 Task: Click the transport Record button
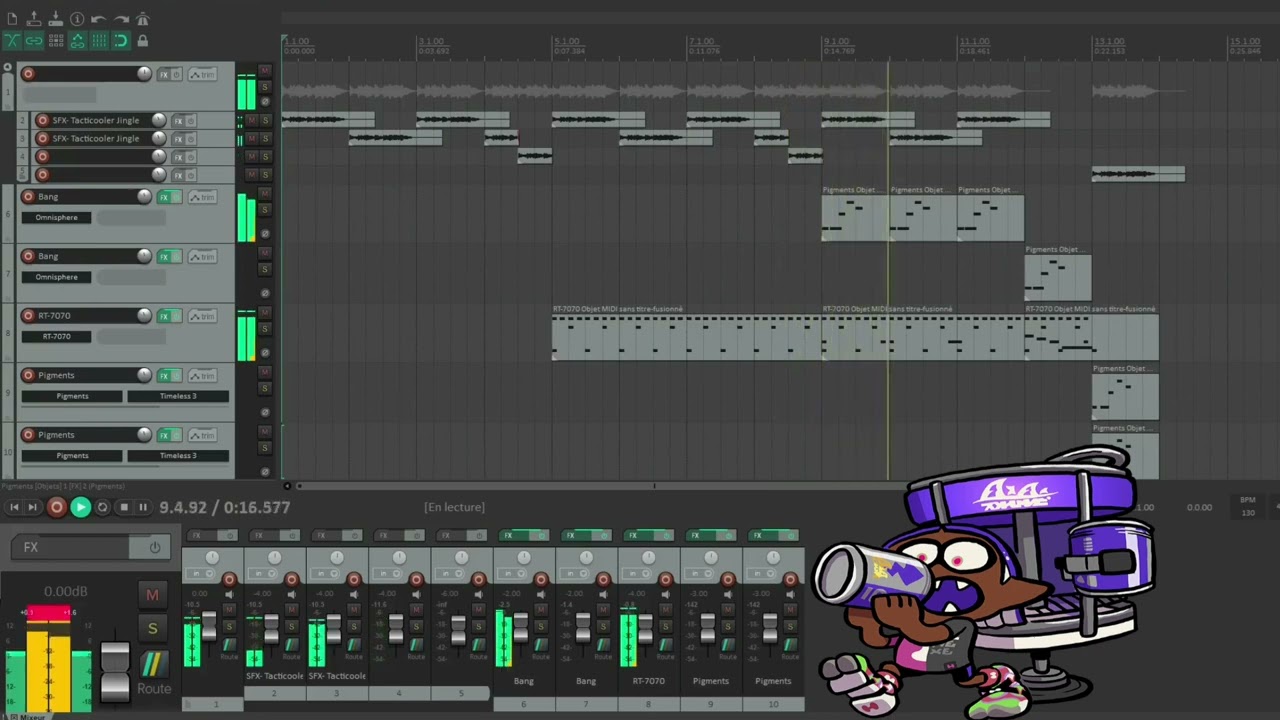[x=57, y=508]
